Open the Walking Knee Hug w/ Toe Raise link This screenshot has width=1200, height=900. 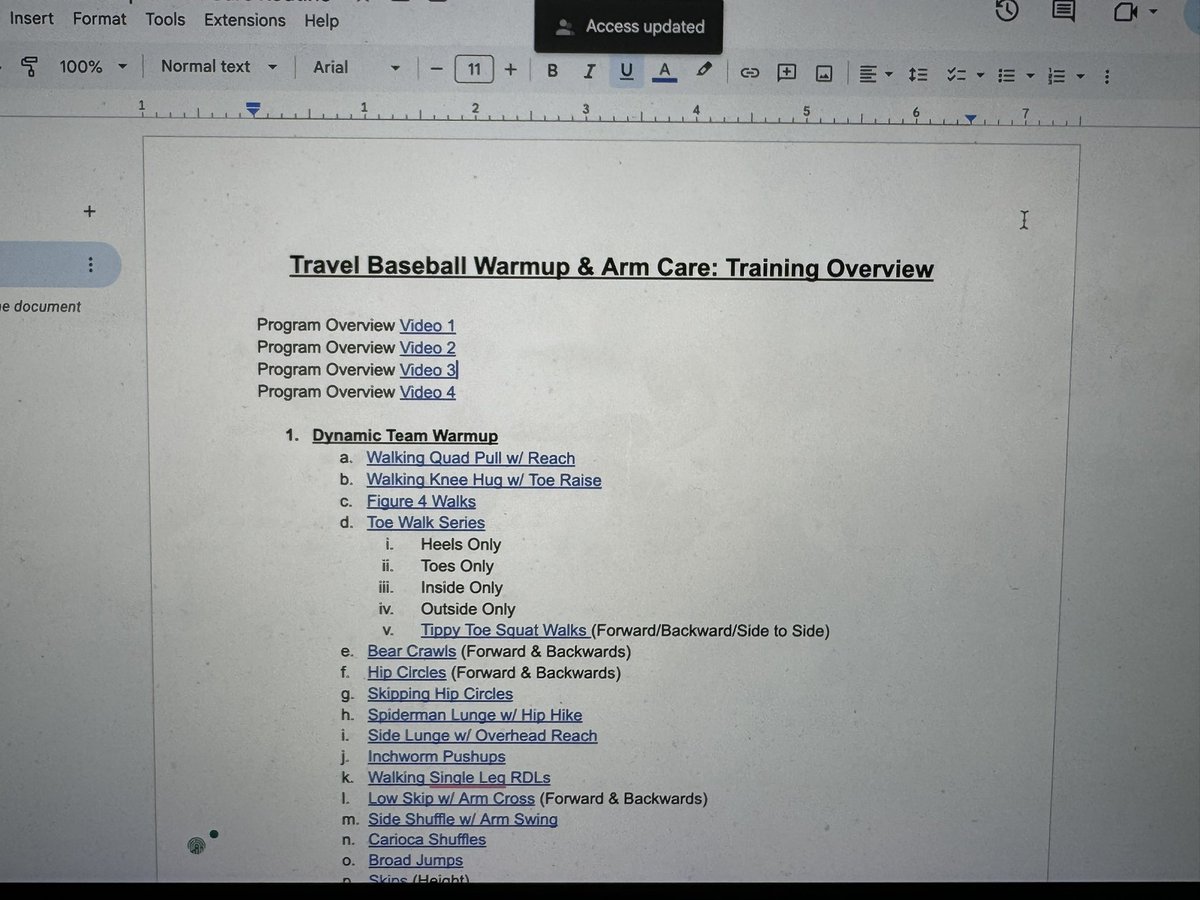pyautogui.click(x=484, y=480)
